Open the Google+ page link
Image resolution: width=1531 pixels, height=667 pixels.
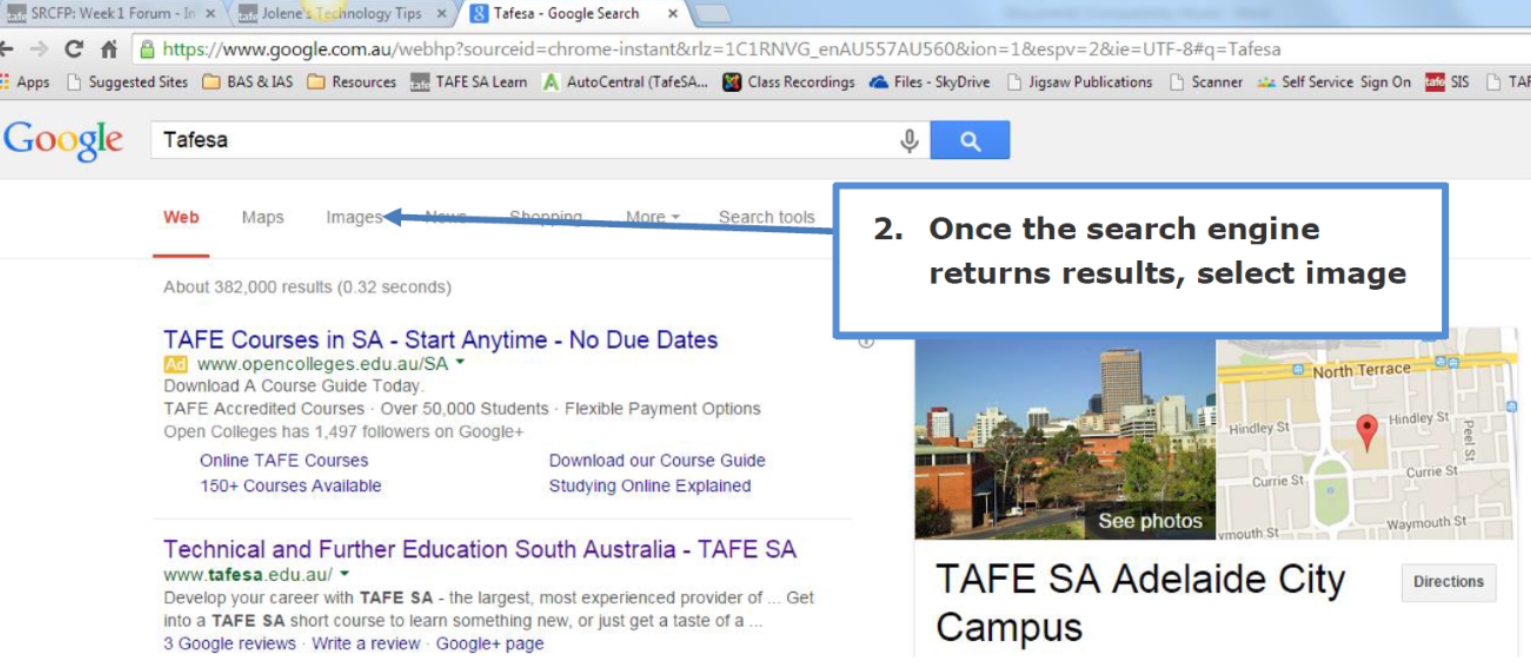click(x=490, y=644)
